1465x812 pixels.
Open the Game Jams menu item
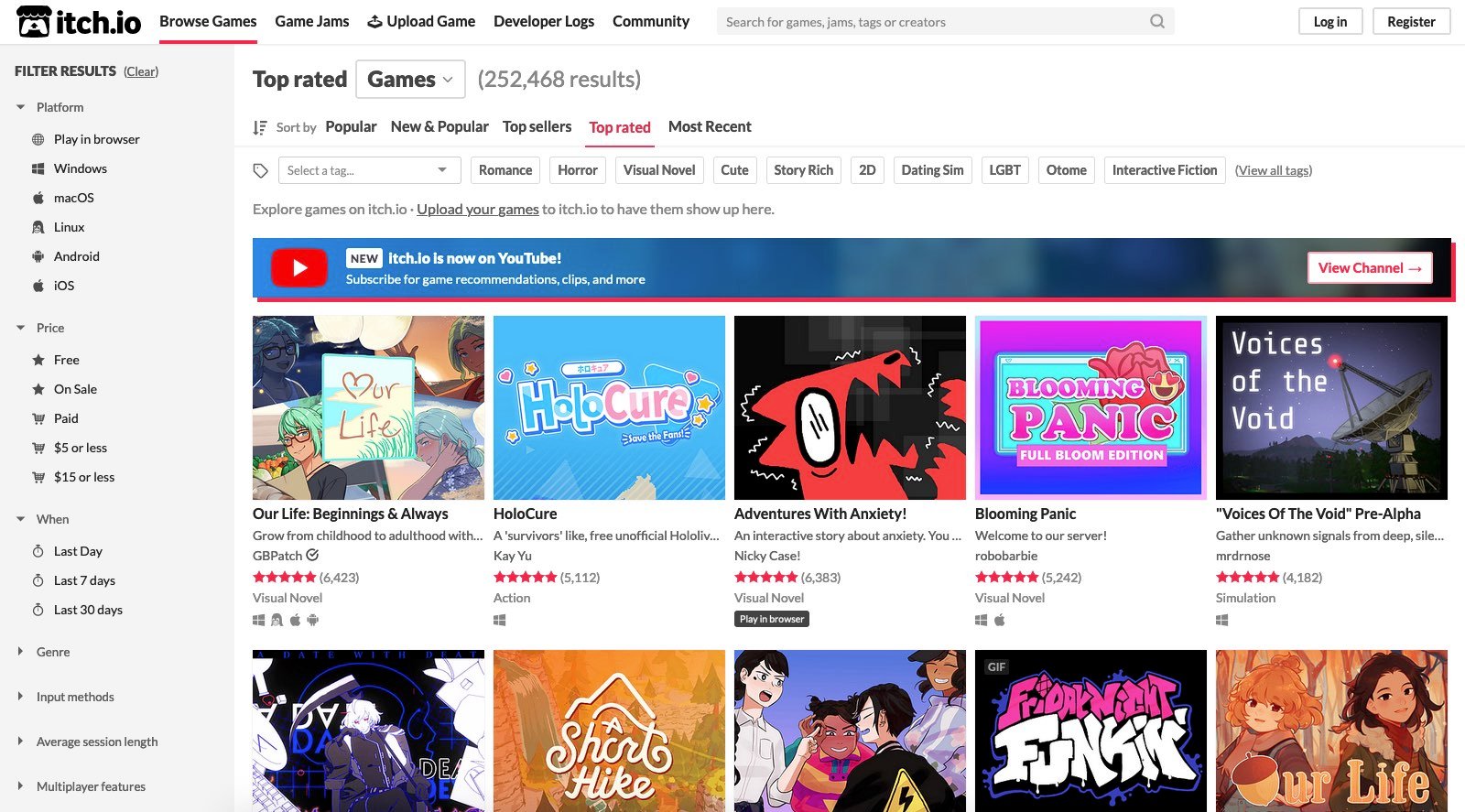click(x=312, y=21)
